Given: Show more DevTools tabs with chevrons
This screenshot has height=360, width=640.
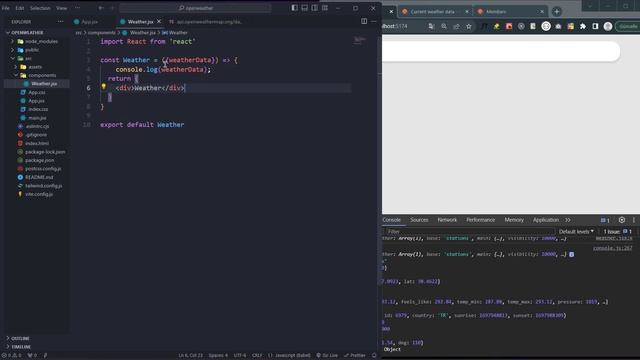Looking at the screenshot, I should 568,220.
